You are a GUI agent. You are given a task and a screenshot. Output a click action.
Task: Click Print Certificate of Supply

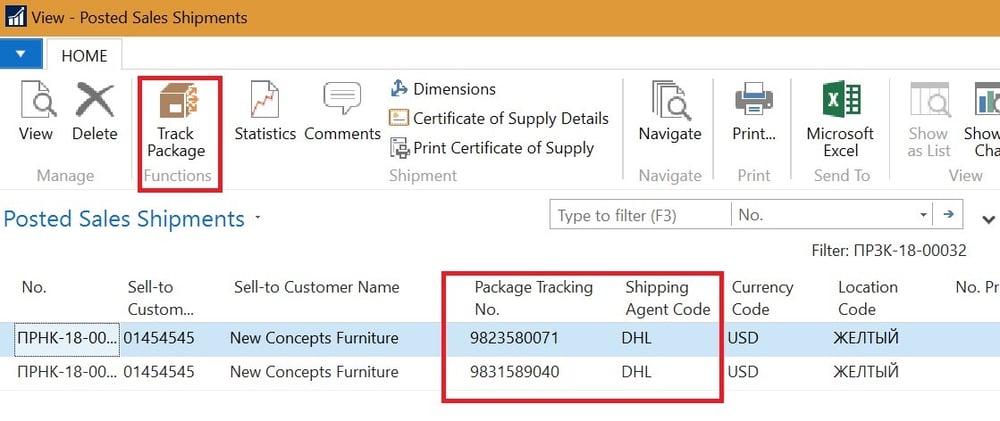tap(492, 148)
